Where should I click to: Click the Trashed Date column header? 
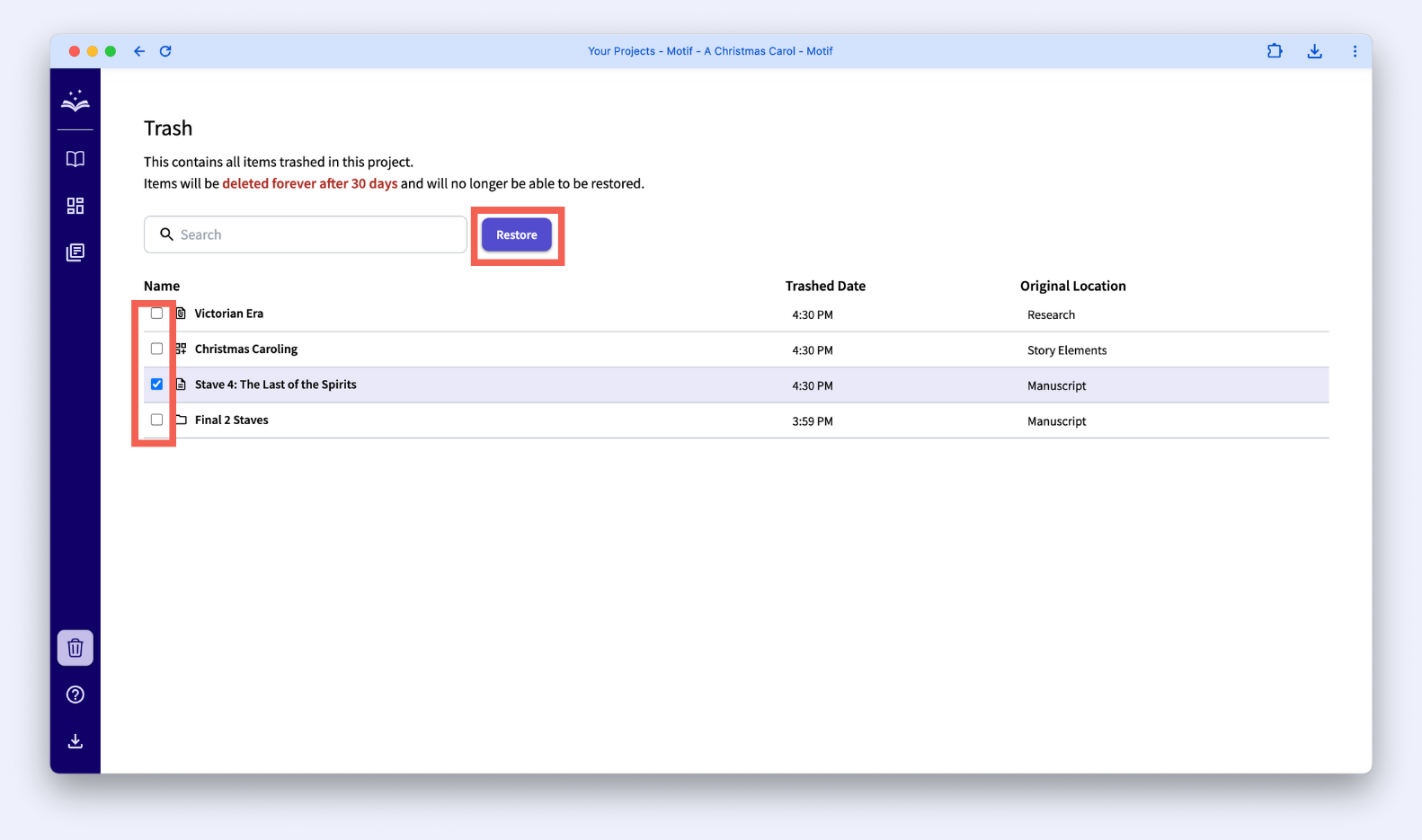point(825,286)
